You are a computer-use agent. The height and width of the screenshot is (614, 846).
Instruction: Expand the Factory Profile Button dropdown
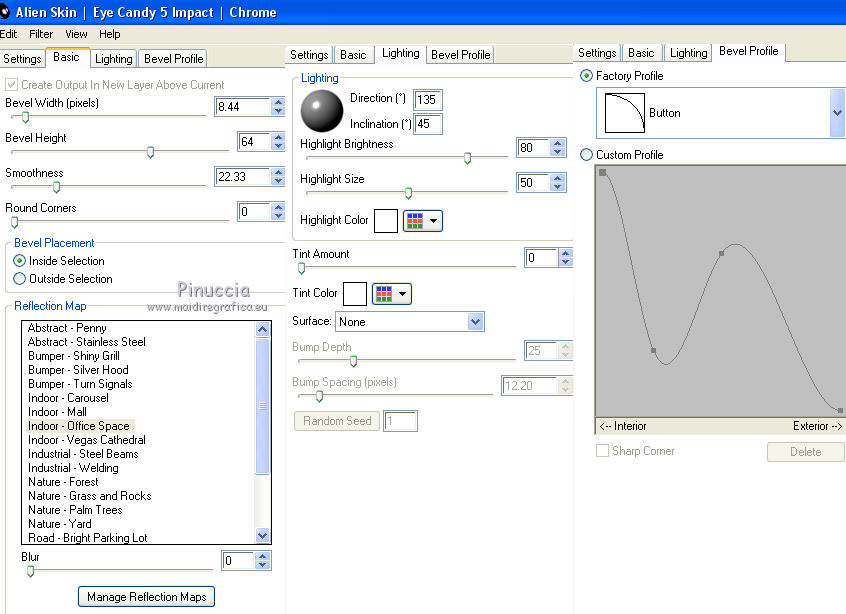(x=837, y=113)
